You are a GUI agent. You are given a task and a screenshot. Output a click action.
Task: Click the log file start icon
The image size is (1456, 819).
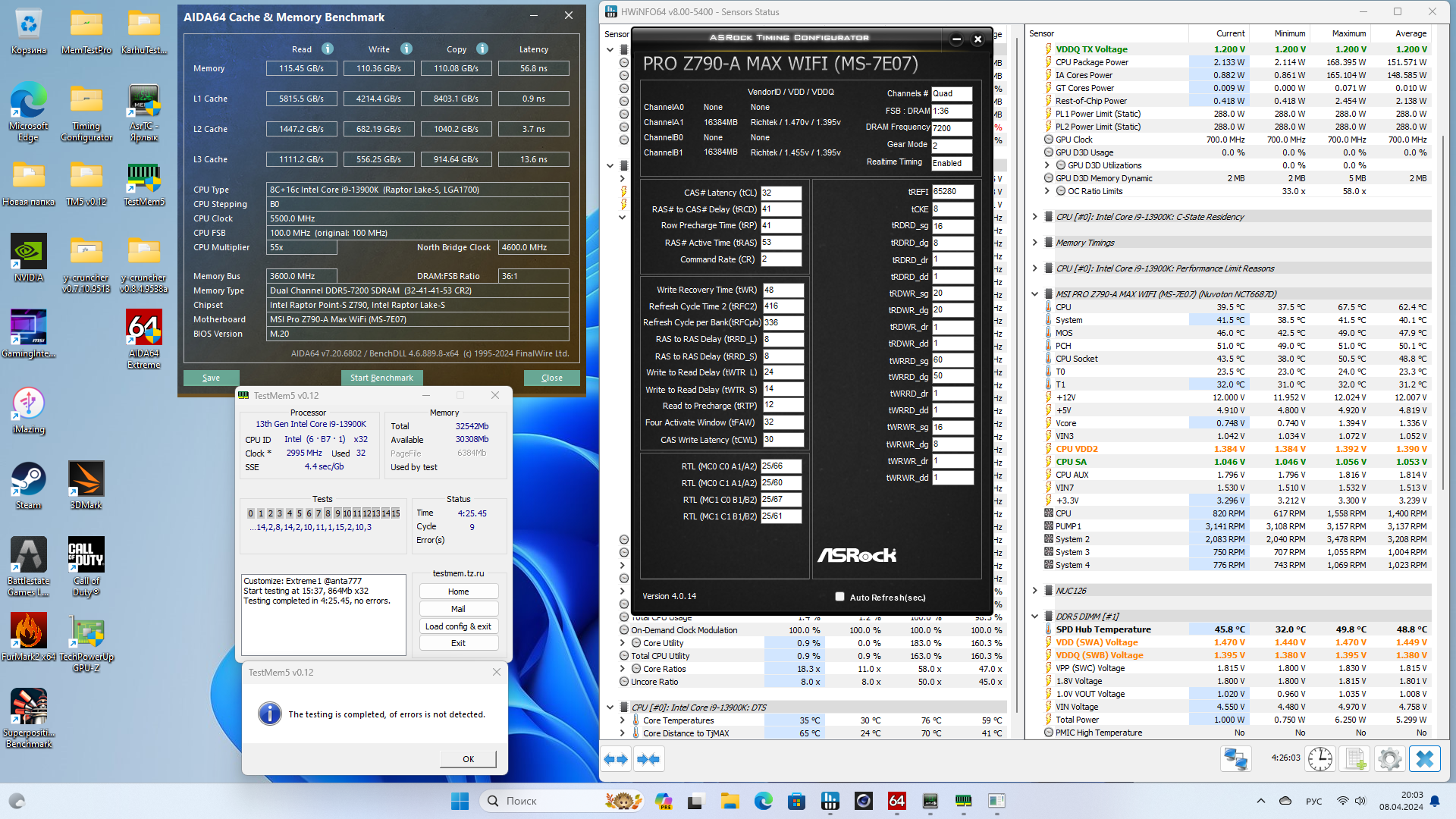1355,759
